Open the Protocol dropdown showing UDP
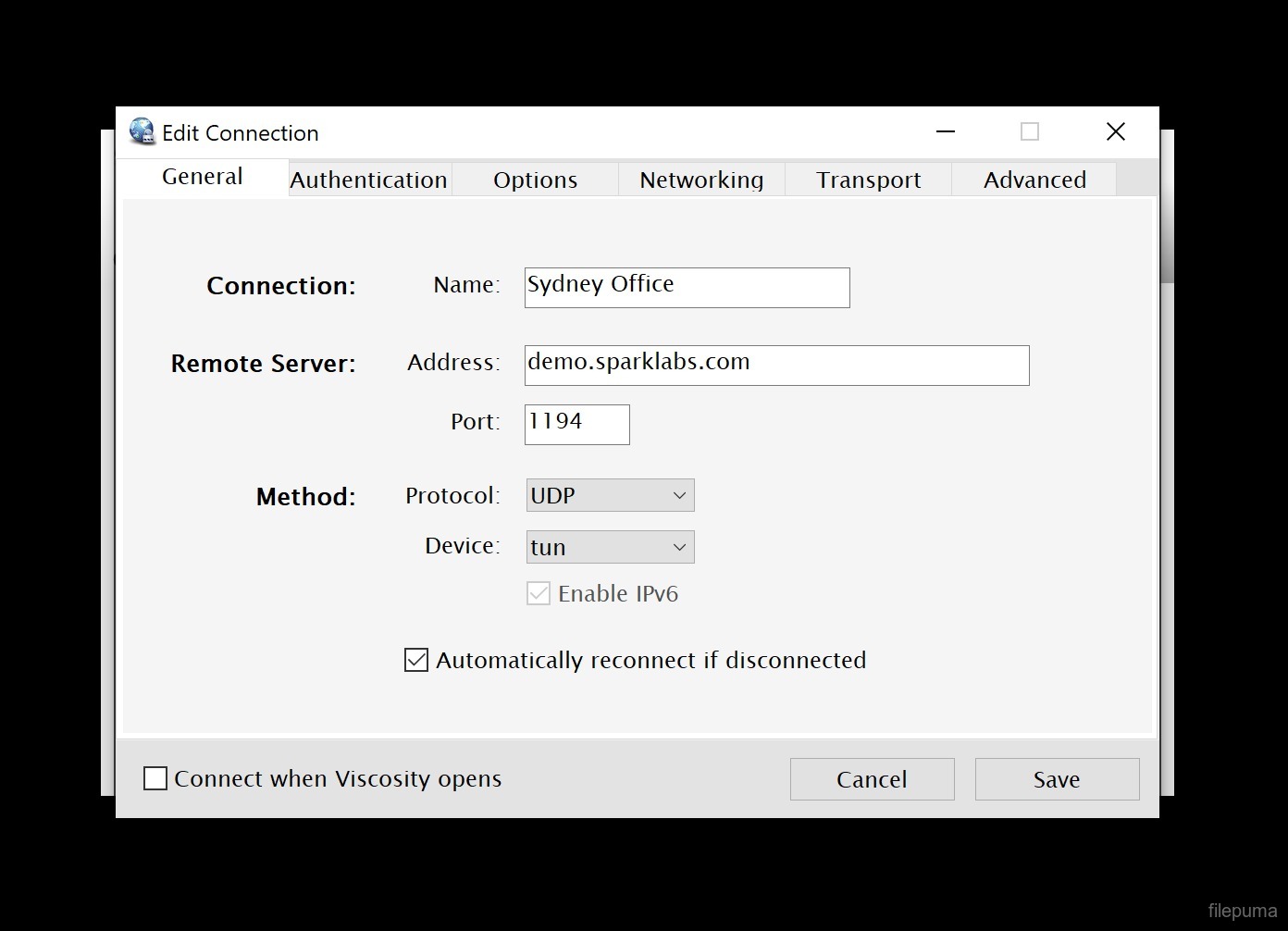The height and width of the screenshot is (931, 1288). tap(610, 495)
